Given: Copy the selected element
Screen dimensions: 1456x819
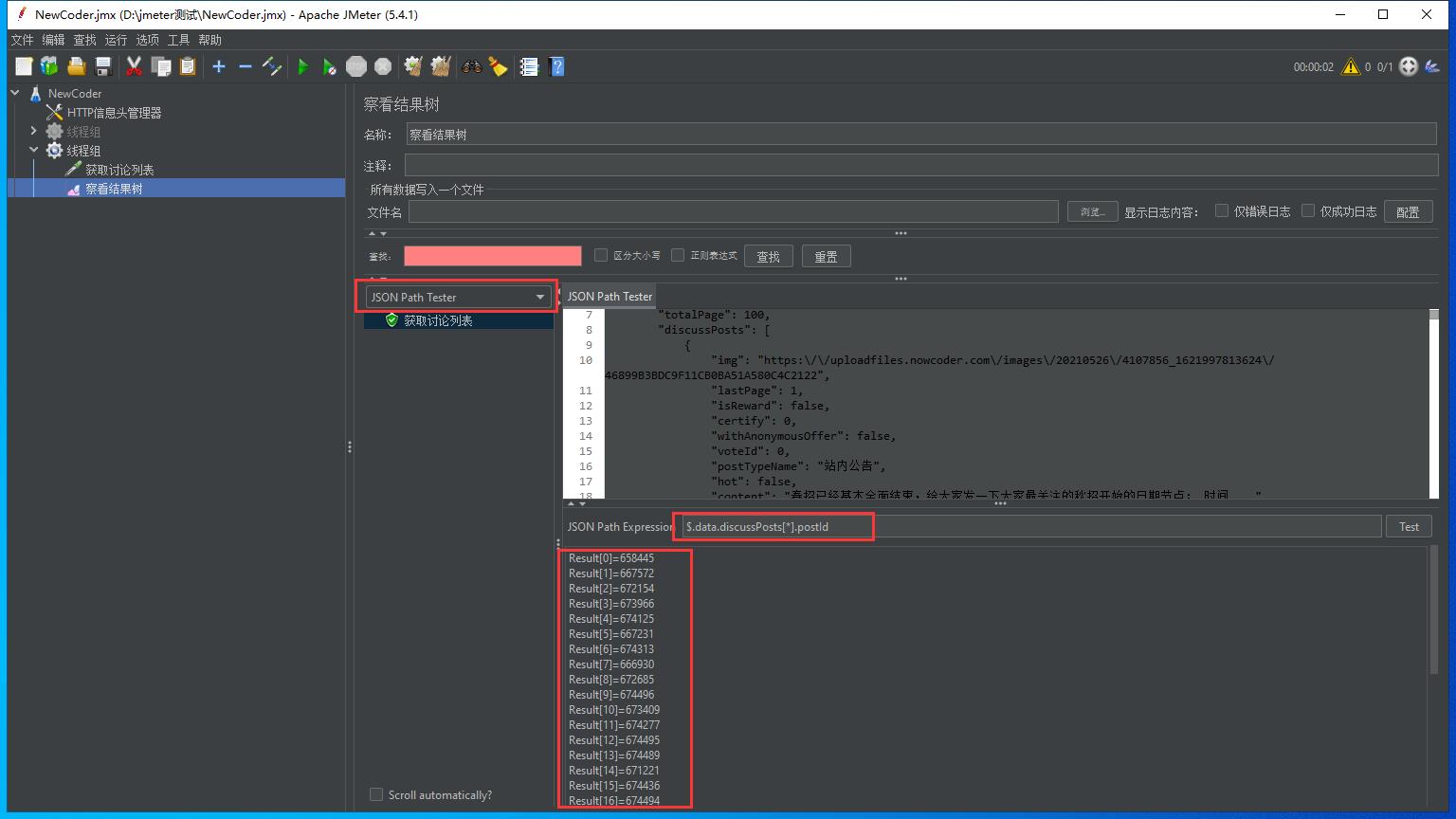Looking at the screenshot, I should coord(161,66).
